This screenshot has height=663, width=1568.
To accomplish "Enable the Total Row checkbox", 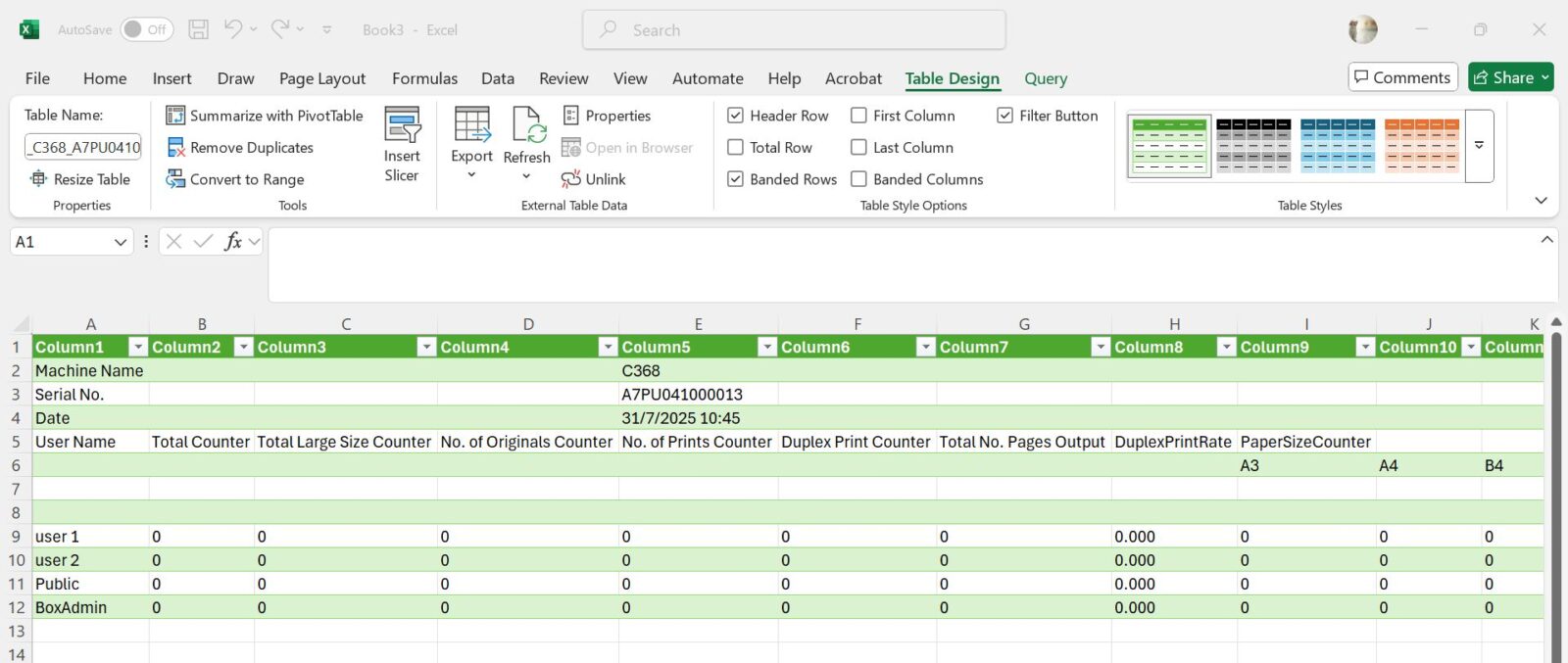I will point(736,148).
